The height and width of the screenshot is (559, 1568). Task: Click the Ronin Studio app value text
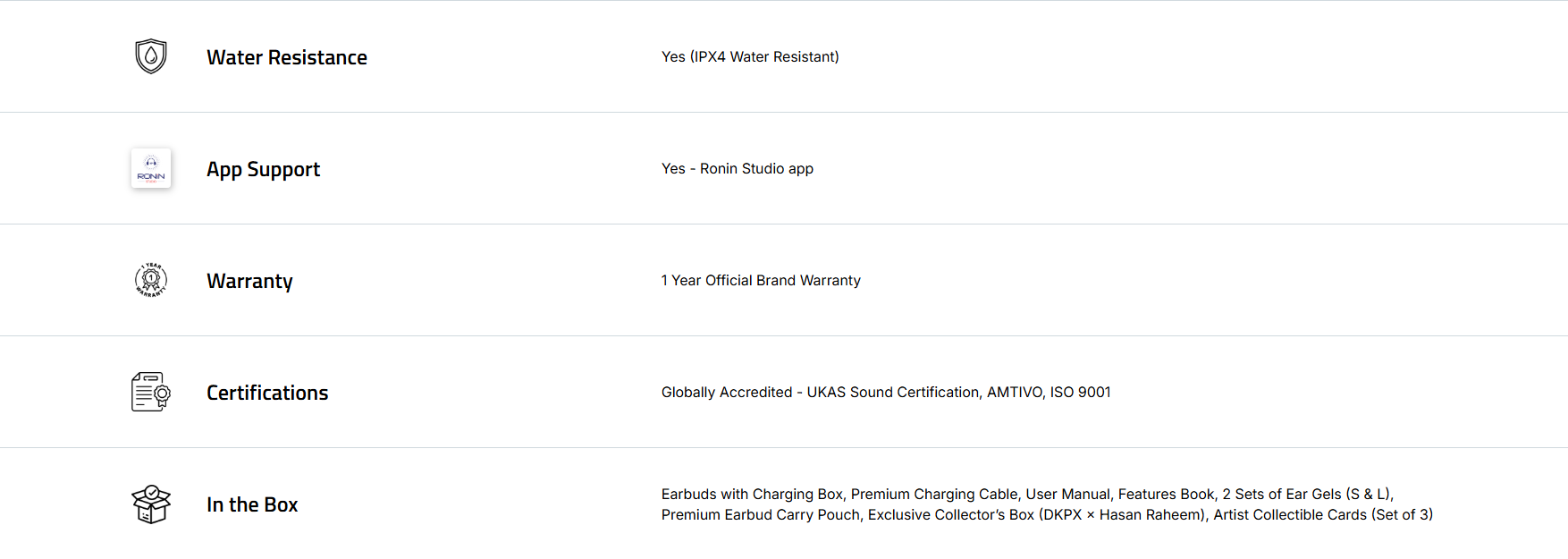pyautogui.click(x=756, y=168)
